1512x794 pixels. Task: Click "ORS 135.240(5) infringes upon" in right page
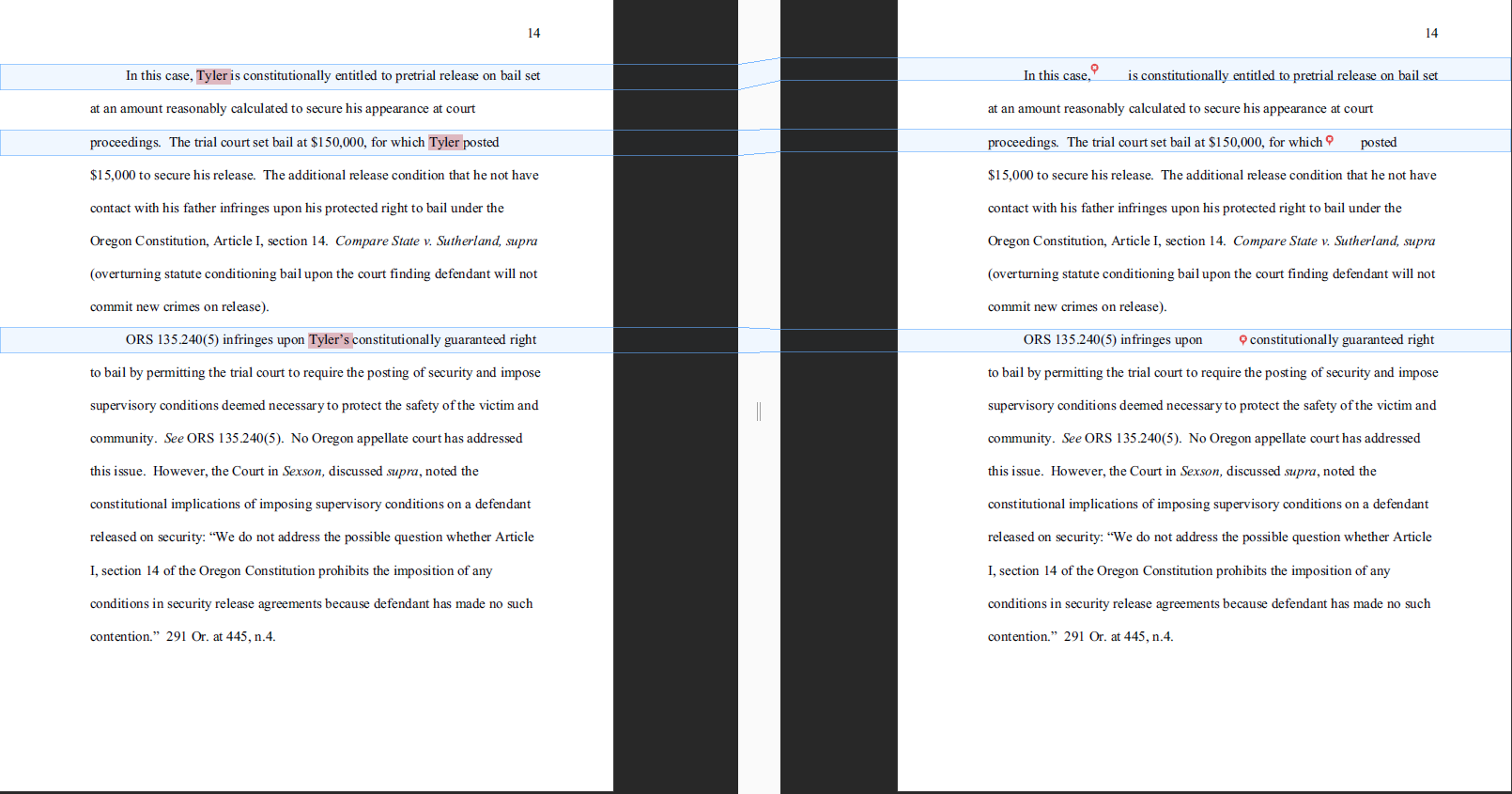coord(1112,340)
